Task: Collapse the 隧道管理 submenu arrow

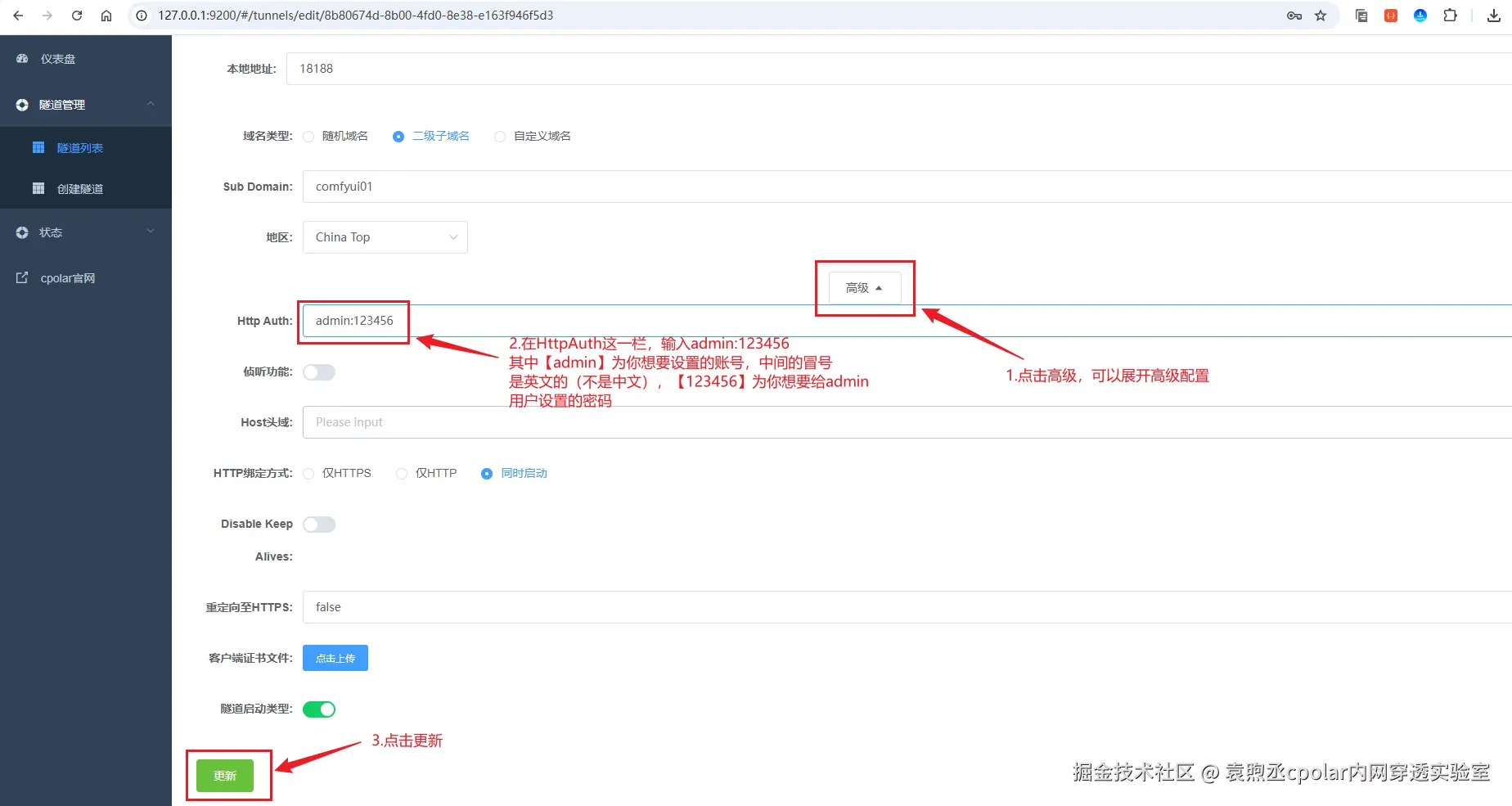Action: (x=151, y=104)
